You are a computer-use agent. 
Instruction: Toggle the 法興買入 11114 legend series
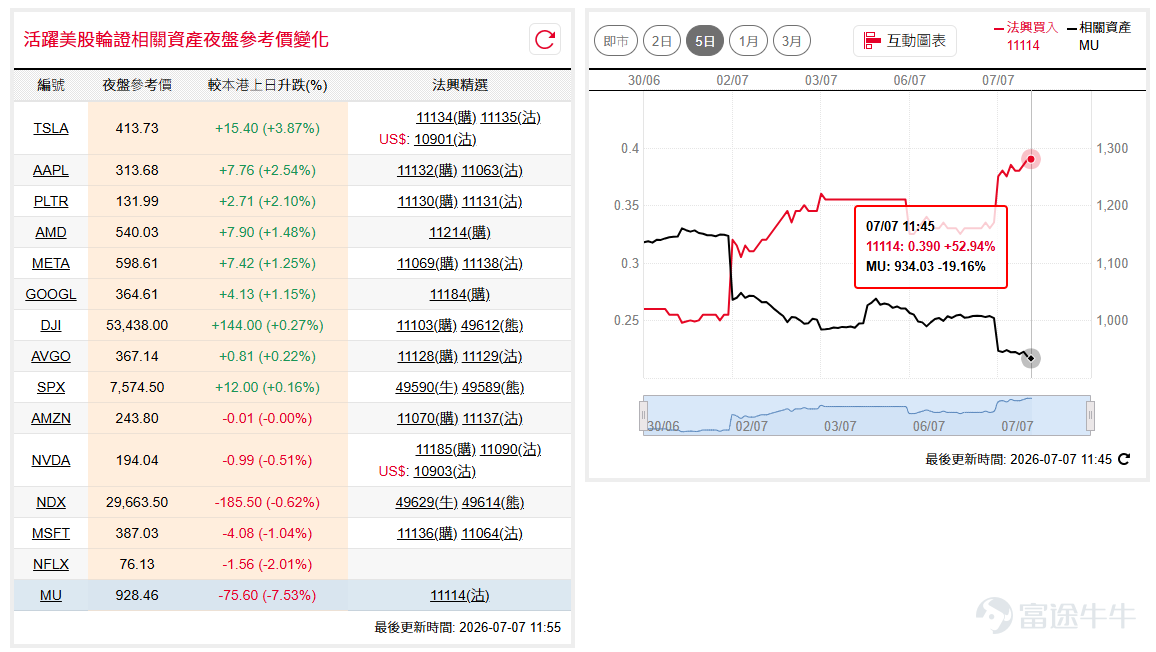[x=1026, y=36]
